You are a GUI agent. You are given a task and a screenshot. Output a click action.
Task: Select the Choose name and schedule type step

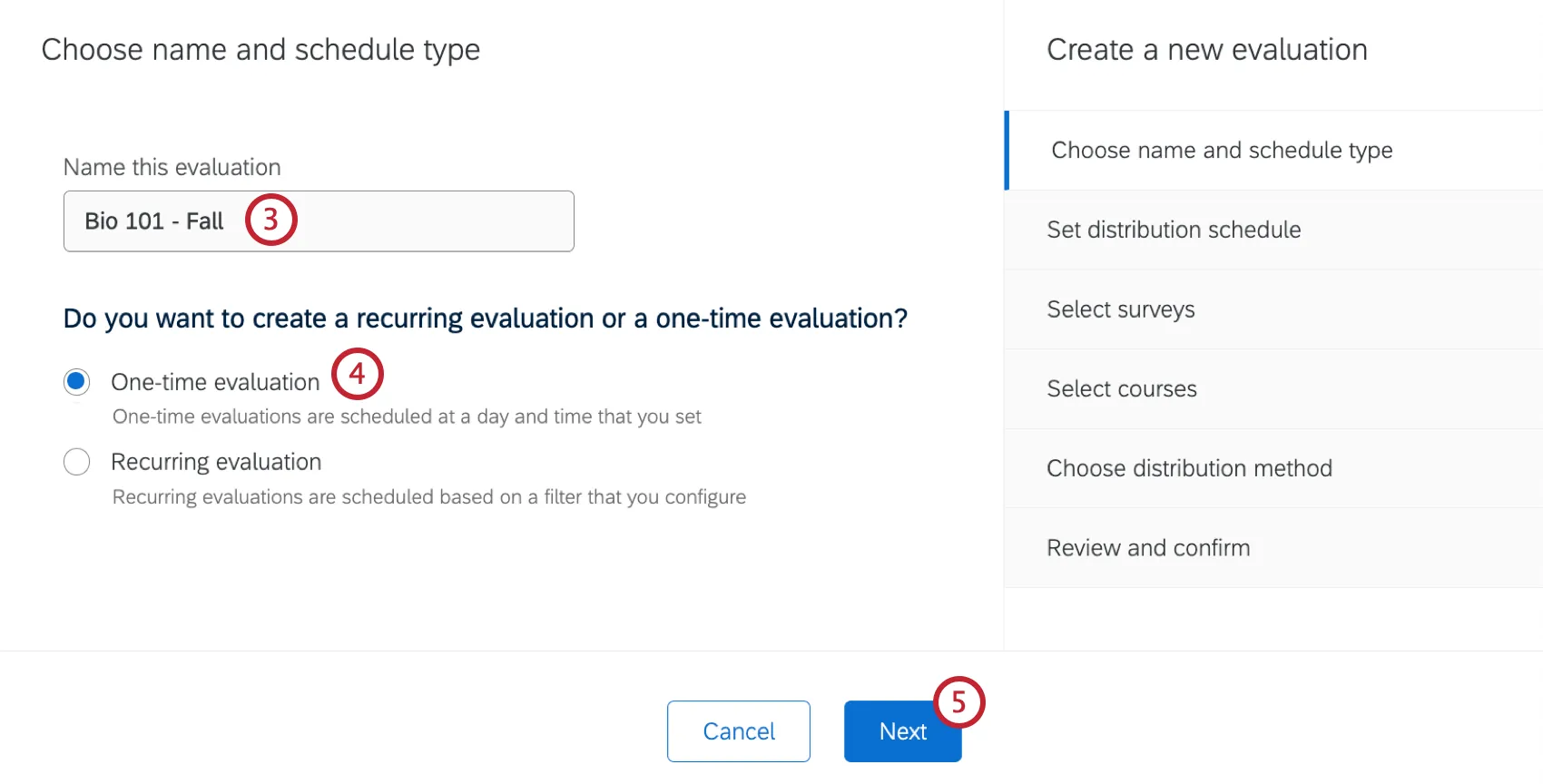click(x=1221, y=150)
